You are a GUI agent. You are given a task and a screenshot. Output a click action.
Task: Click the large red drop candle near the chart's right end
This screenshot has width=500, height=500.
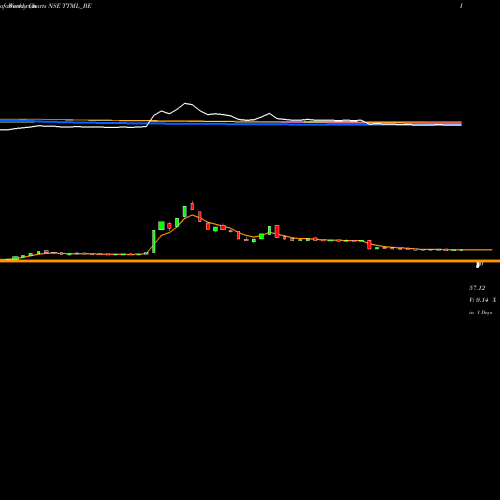click(x=369, y=244)
